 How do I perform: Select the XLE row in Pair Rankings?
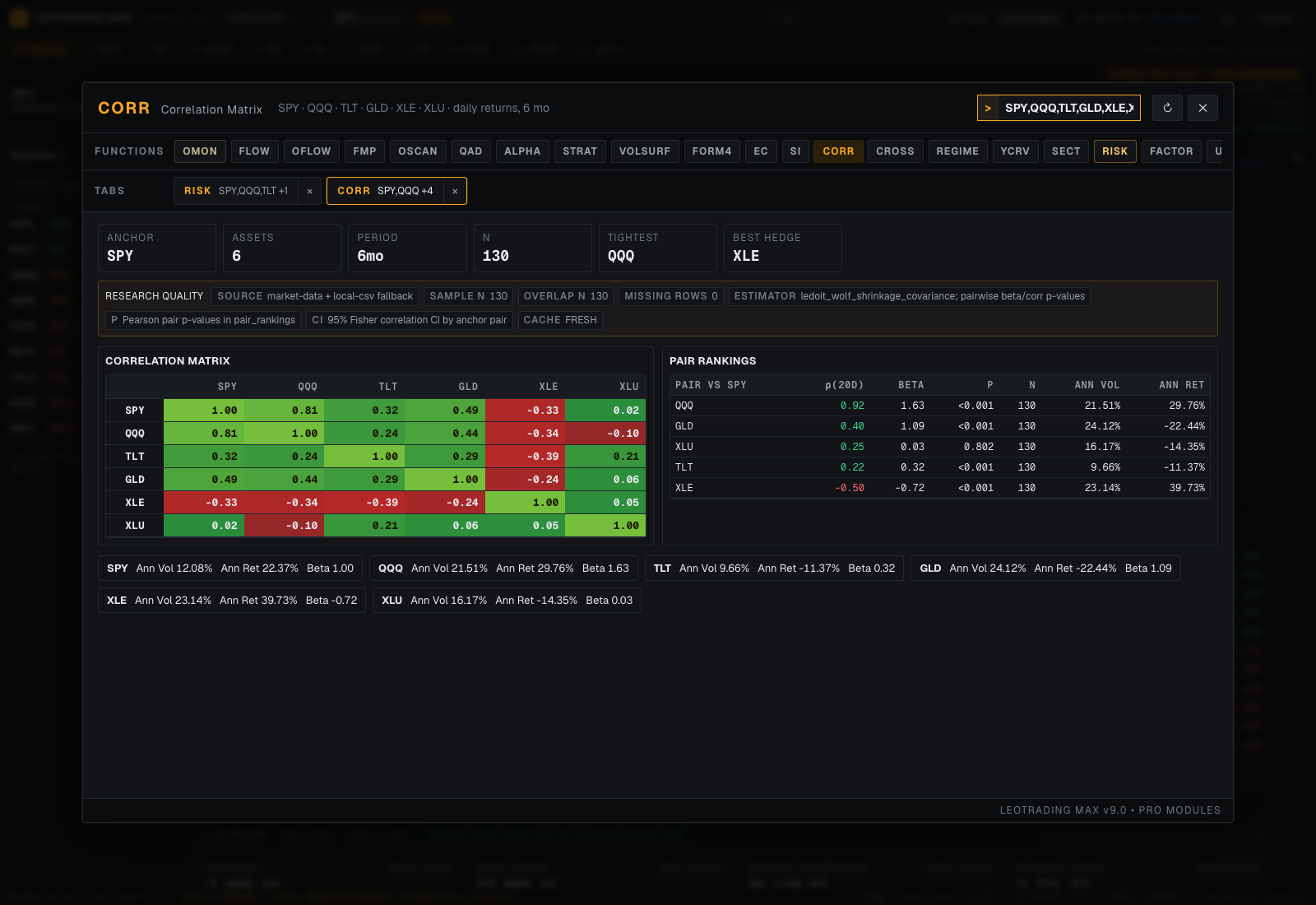point(940,488)
